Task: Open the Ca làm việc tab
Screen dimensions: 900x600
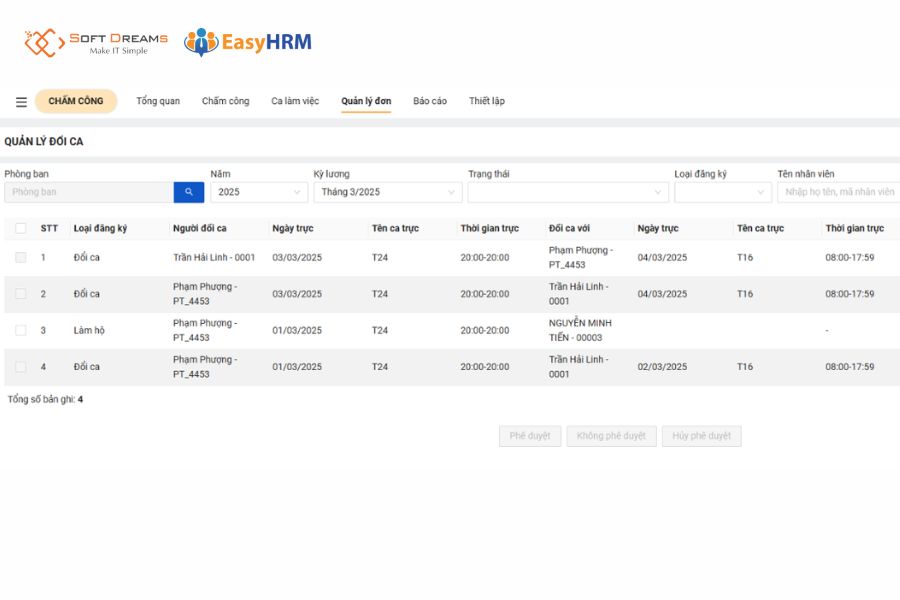Action: 295,101
